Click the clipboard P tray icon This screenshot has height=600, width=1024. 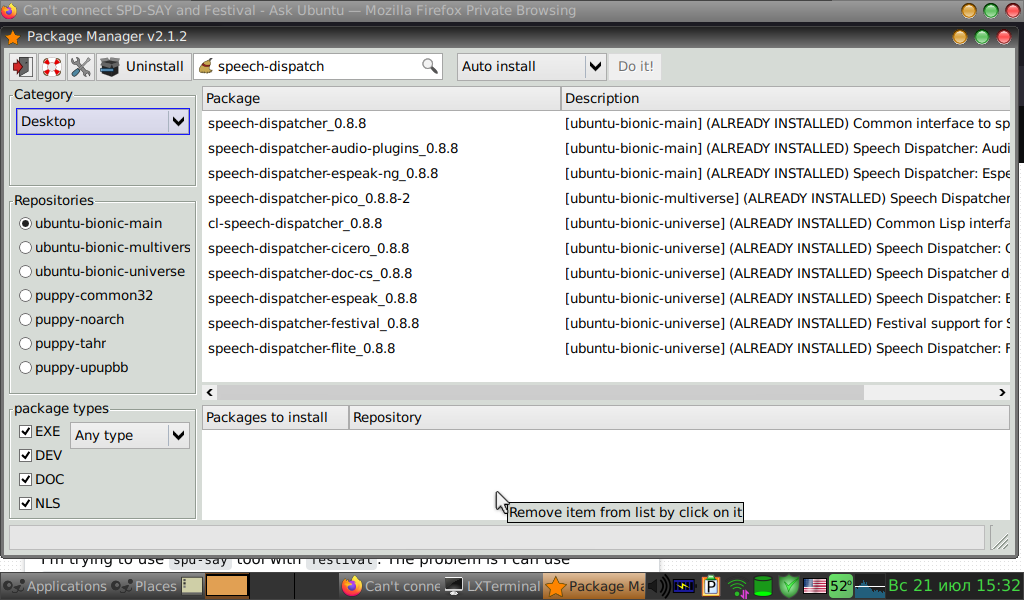711,586
